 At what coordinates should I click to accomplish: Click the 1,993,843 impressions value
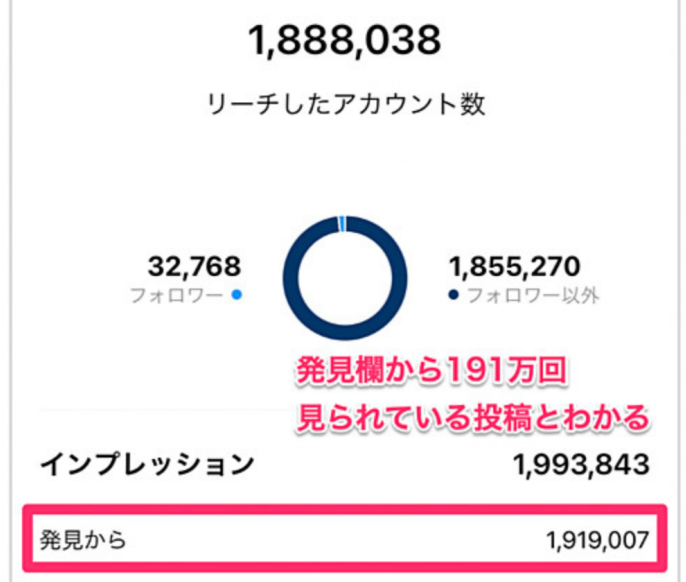pos(581,465)
